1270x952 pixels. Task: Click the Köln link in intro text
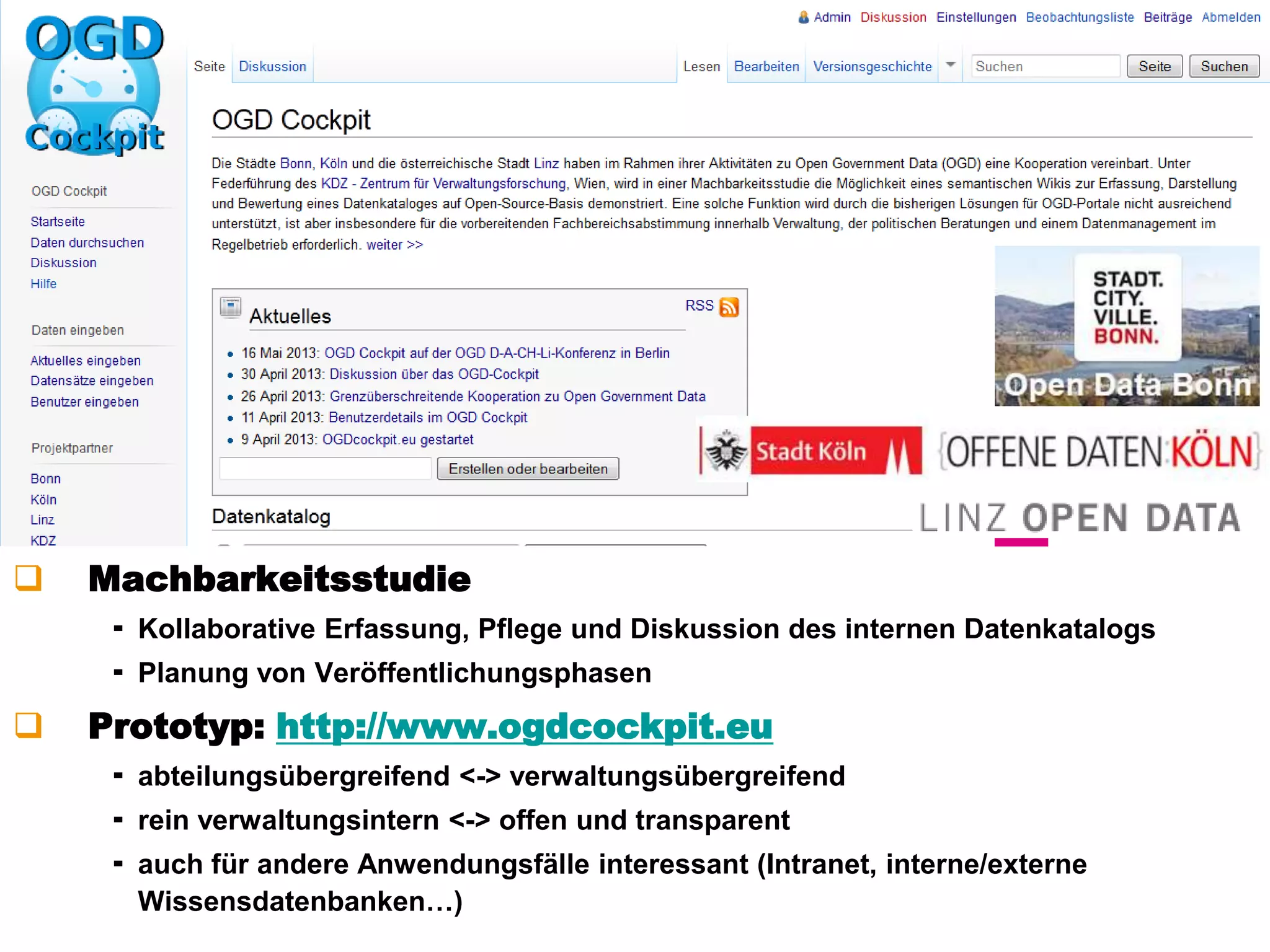click(x=334, y=164)
